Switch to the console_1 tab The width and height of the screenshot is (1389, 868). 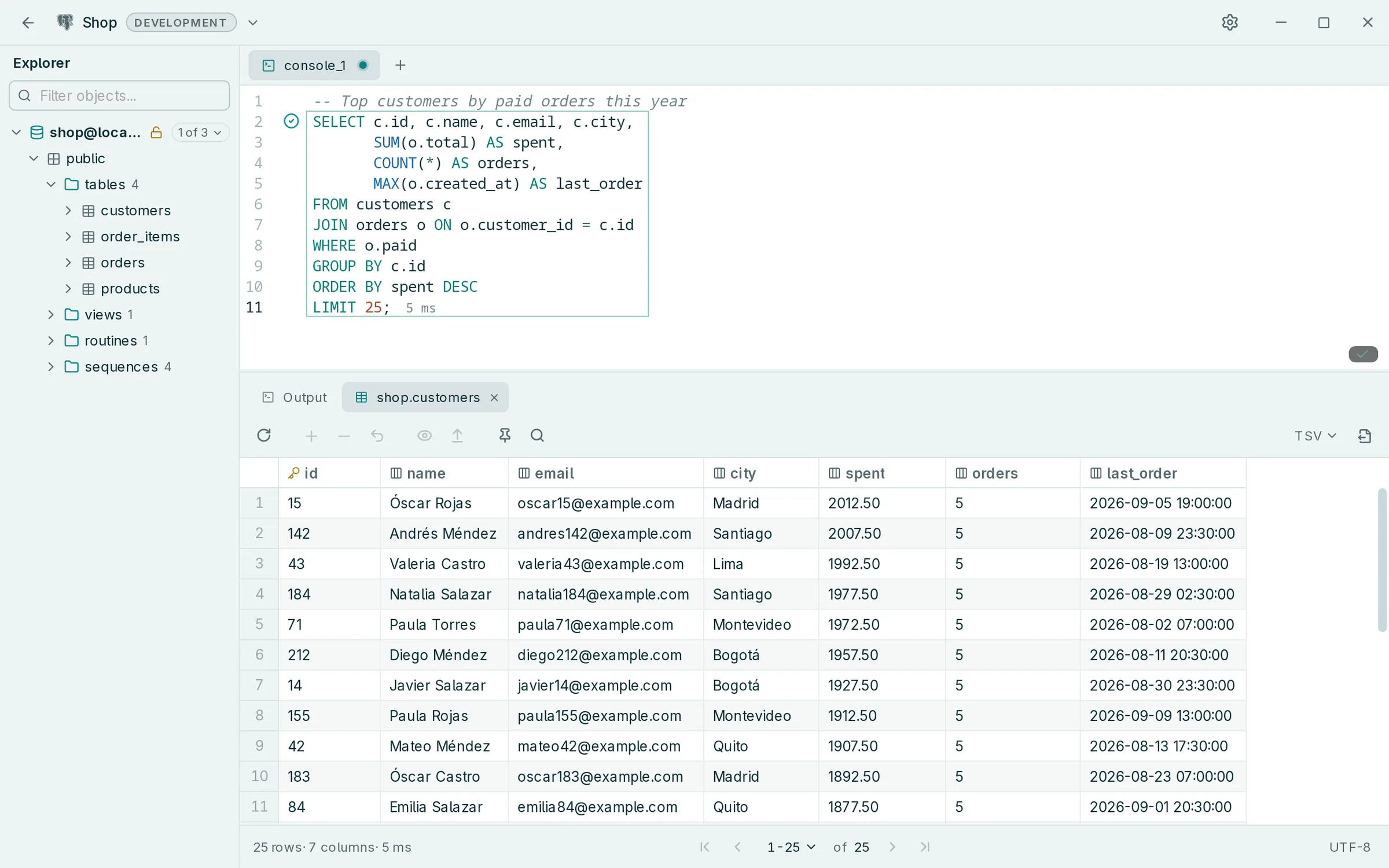[x=314, y=65]
